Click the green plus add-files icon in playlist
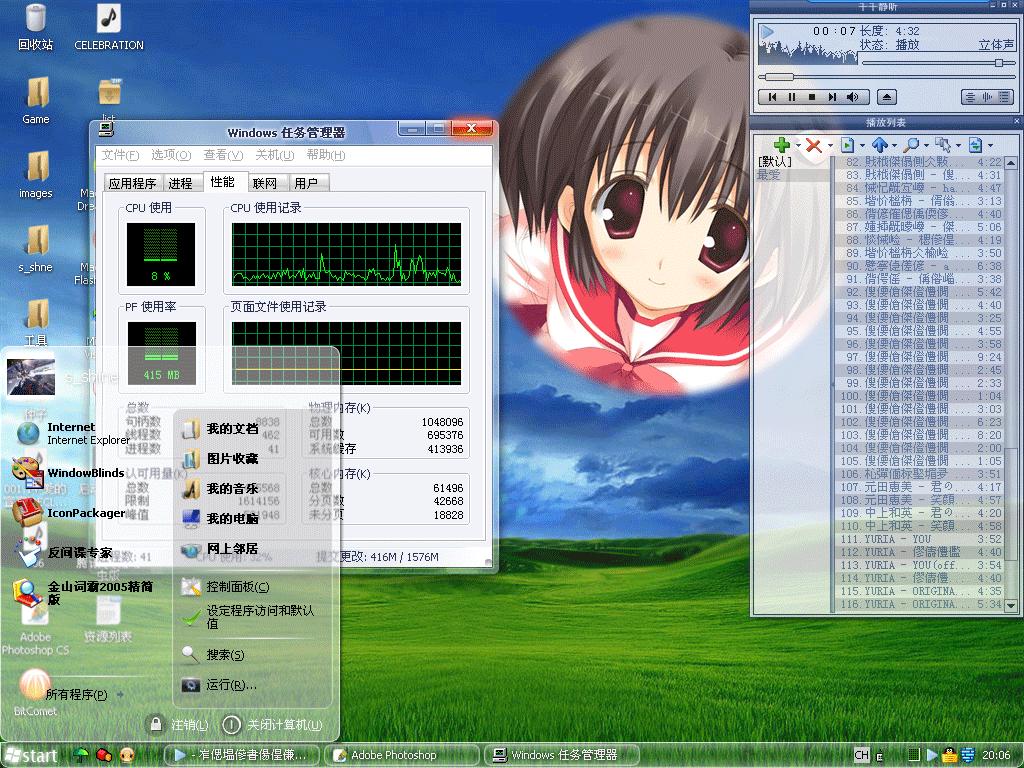 pyautogui.click(x=782, y=145)
